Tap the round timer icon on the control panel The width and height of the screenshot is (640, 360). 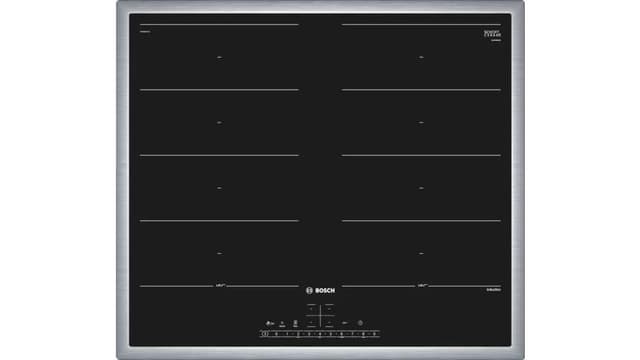click(x=360, y=323)
